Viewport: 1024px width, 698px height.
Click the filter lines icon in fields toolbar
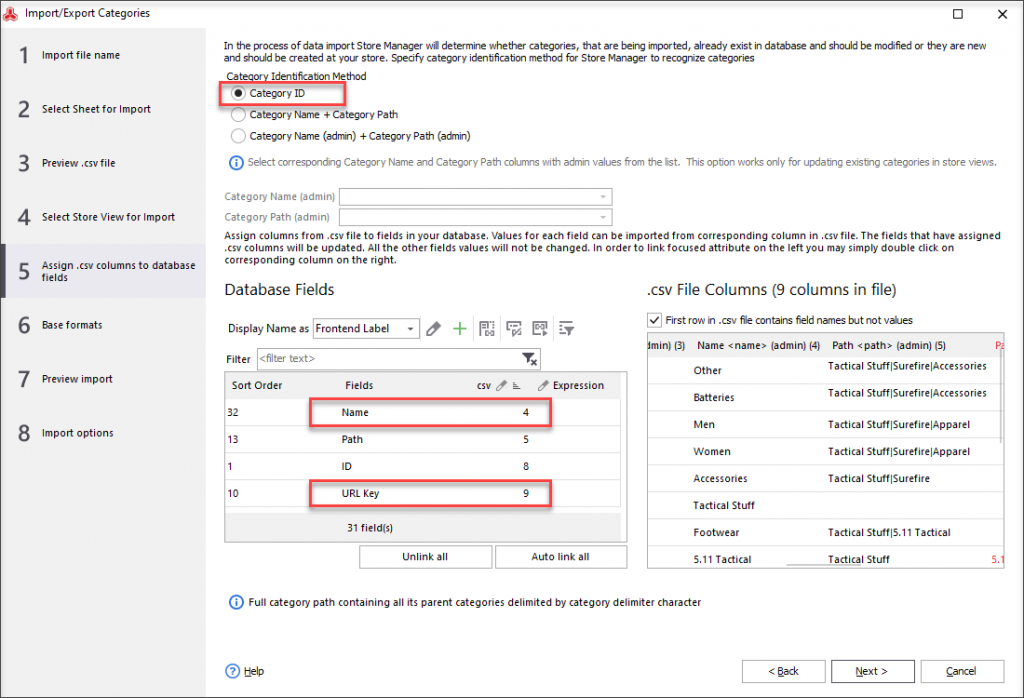(x=566, y=328)
